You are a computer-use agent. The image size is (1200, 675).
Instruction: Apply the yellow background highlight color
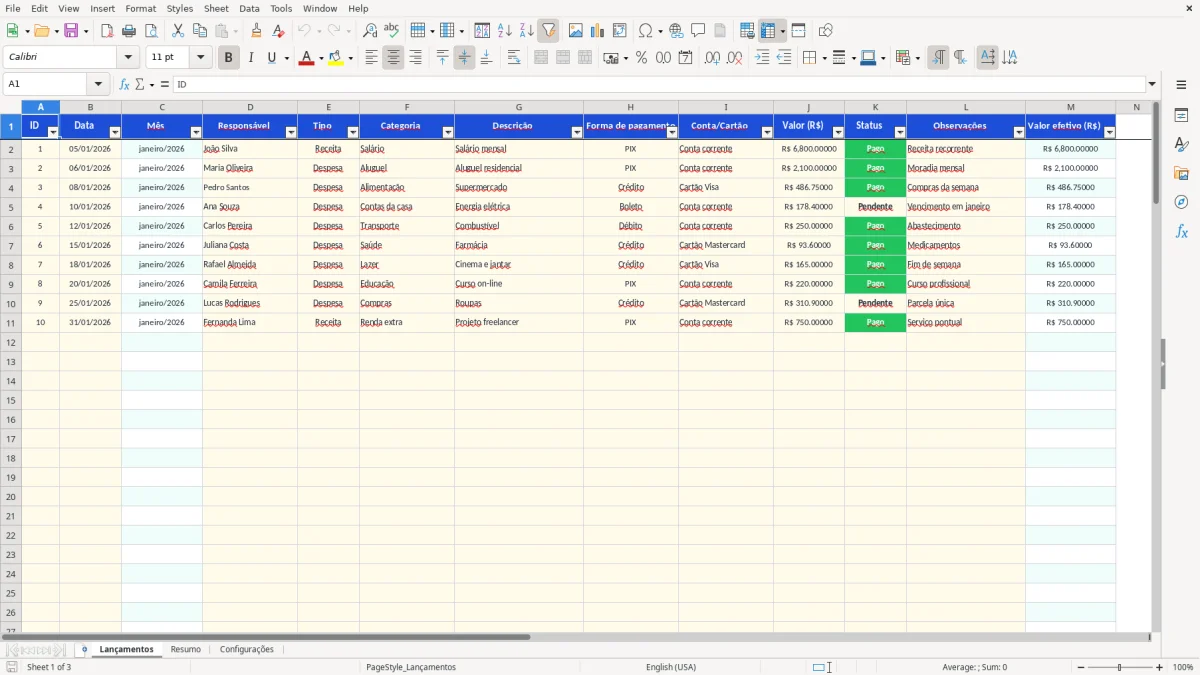336,58
